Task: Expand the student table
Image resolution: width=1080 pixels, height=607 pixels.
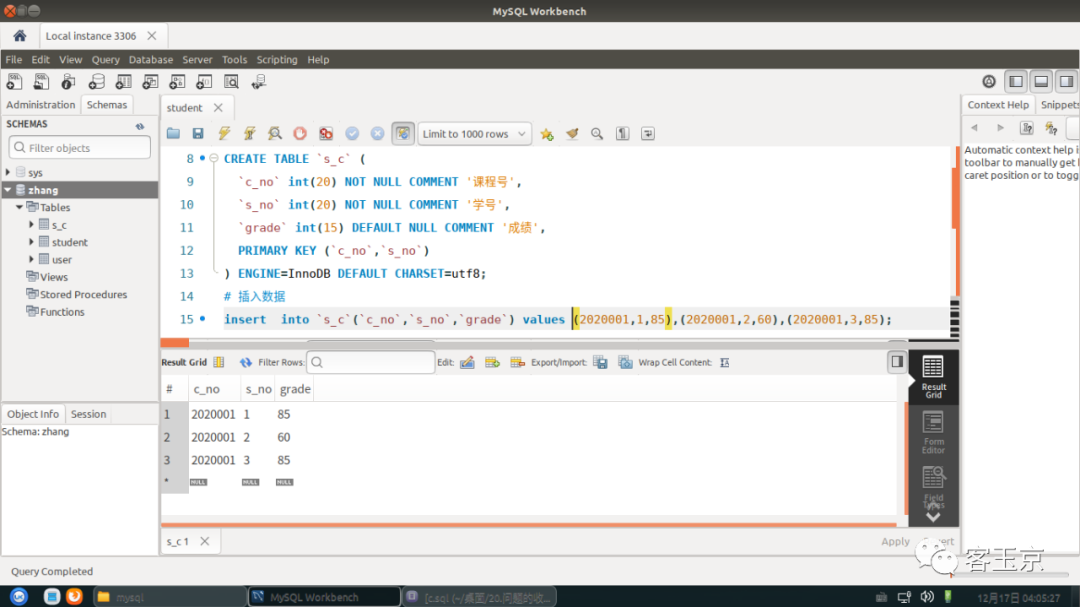Action: [x=31, y=242]
